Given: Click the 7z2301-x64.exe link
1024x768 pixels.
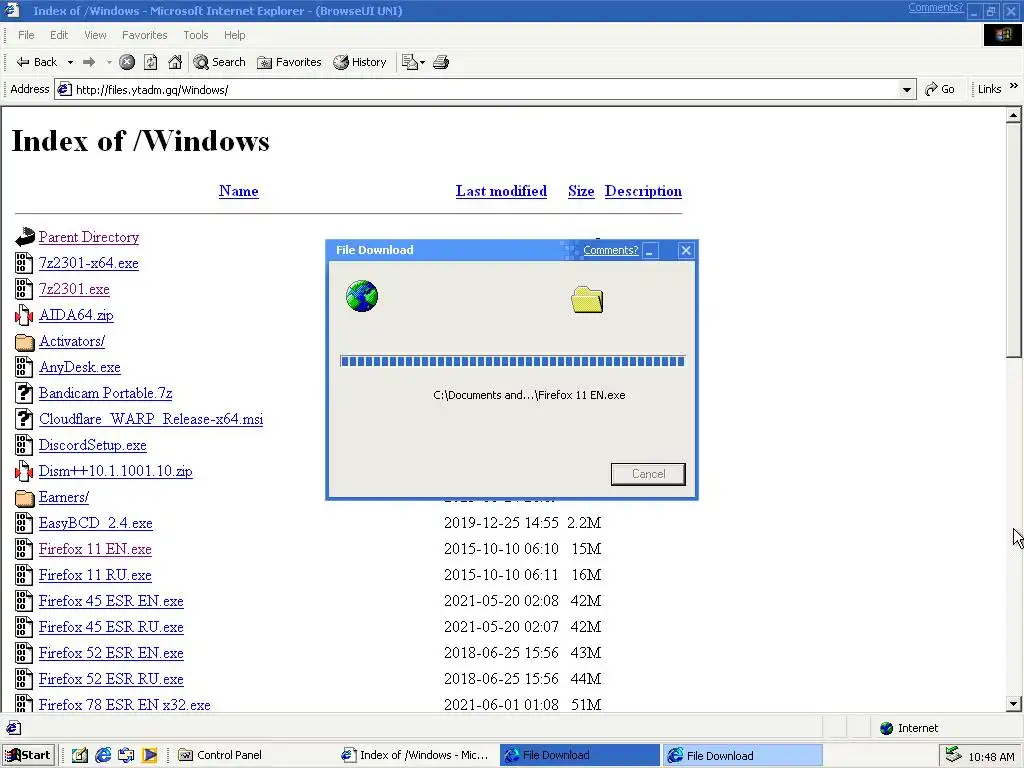Looking at the screenshot, I should coord(88,263).
